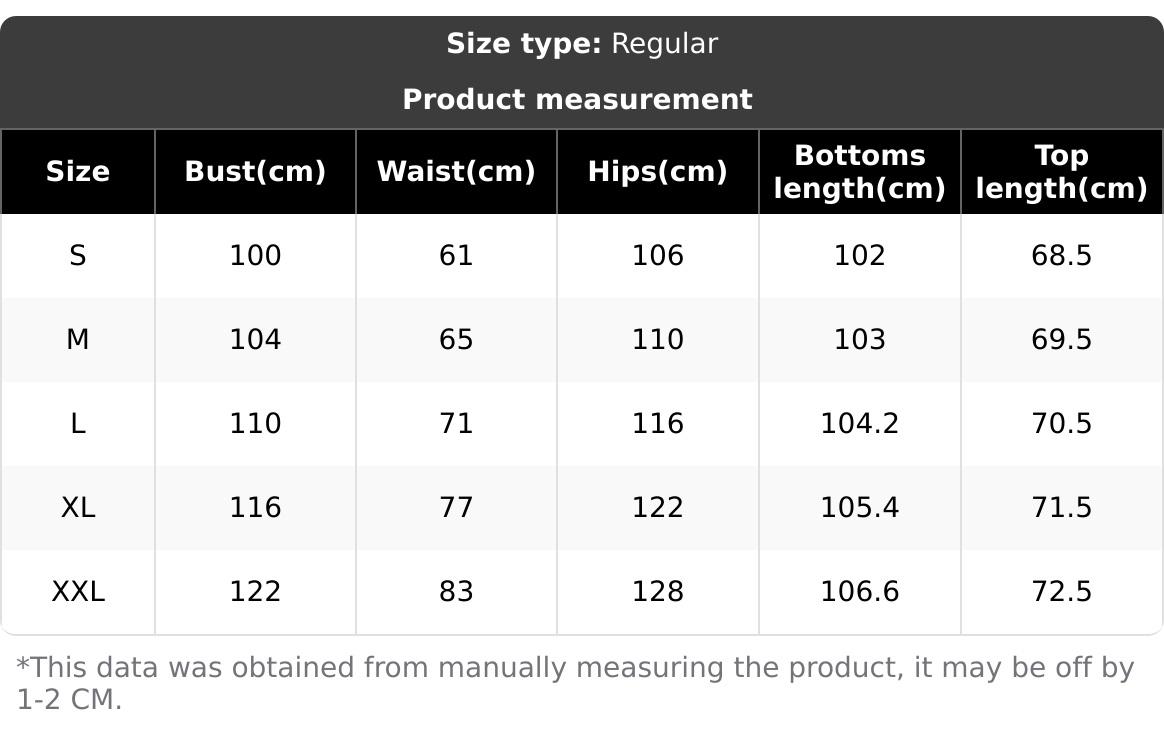Viewport: 1164px width, 732px height.
Task: Click the Hips(cm) column header
Action: pyautogui.click(x=657, y=171)
